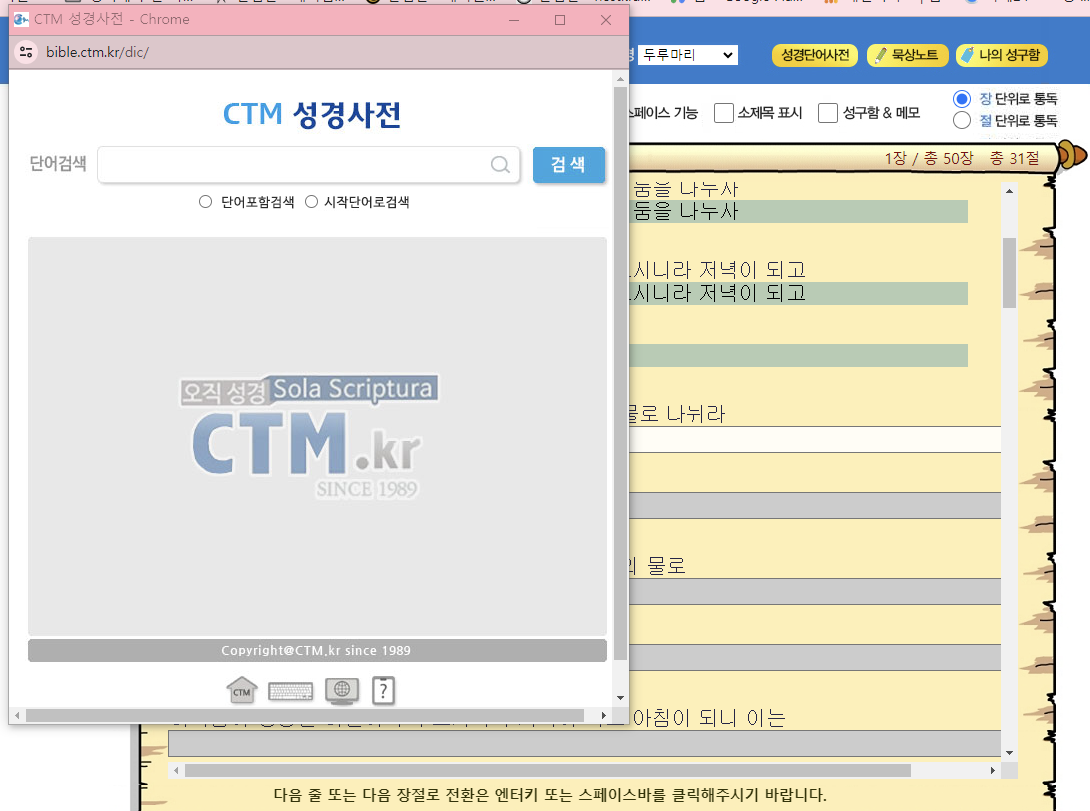Screen dimensions: 1090x811
Task: Check the 소제목 표시 checkbox
Action: (724, 113)
